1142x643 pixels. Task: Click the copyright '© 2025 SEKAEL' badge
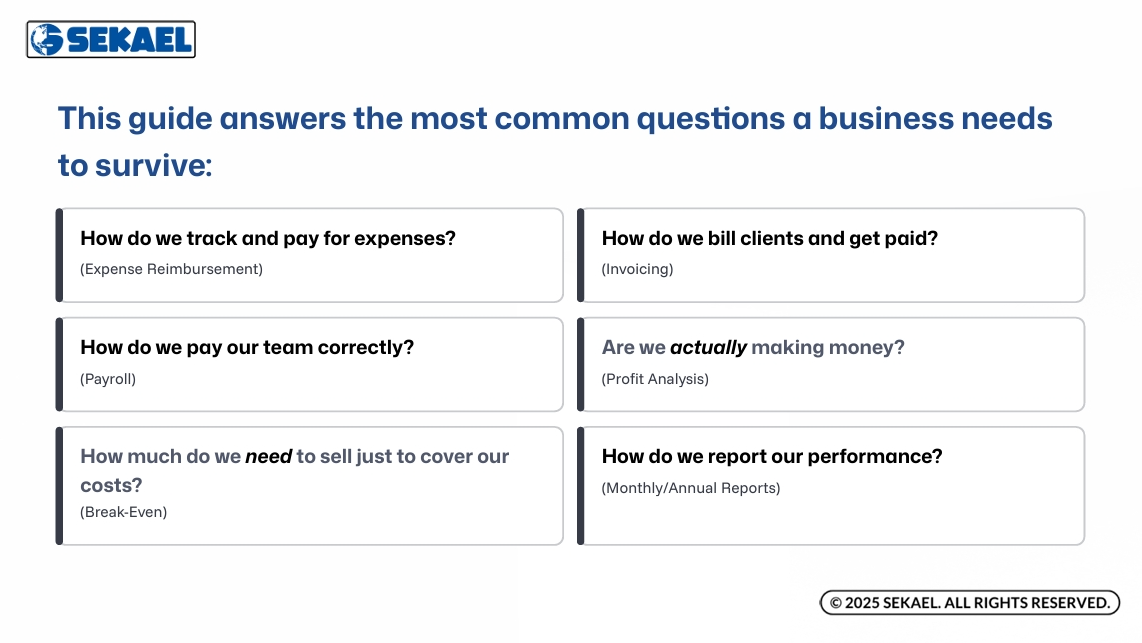coord(969,603)
